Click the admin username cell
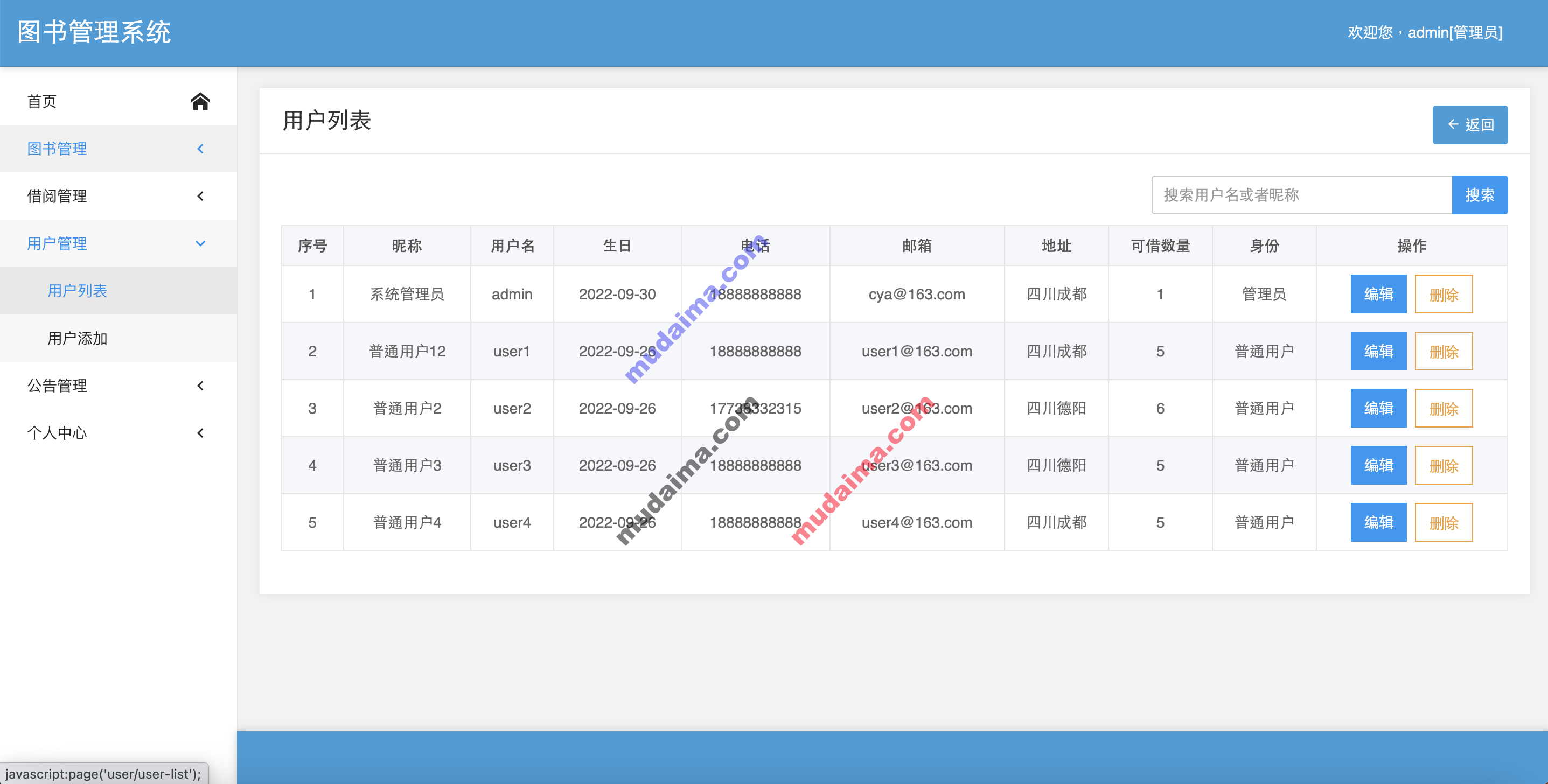 click(x=512, y=295)
